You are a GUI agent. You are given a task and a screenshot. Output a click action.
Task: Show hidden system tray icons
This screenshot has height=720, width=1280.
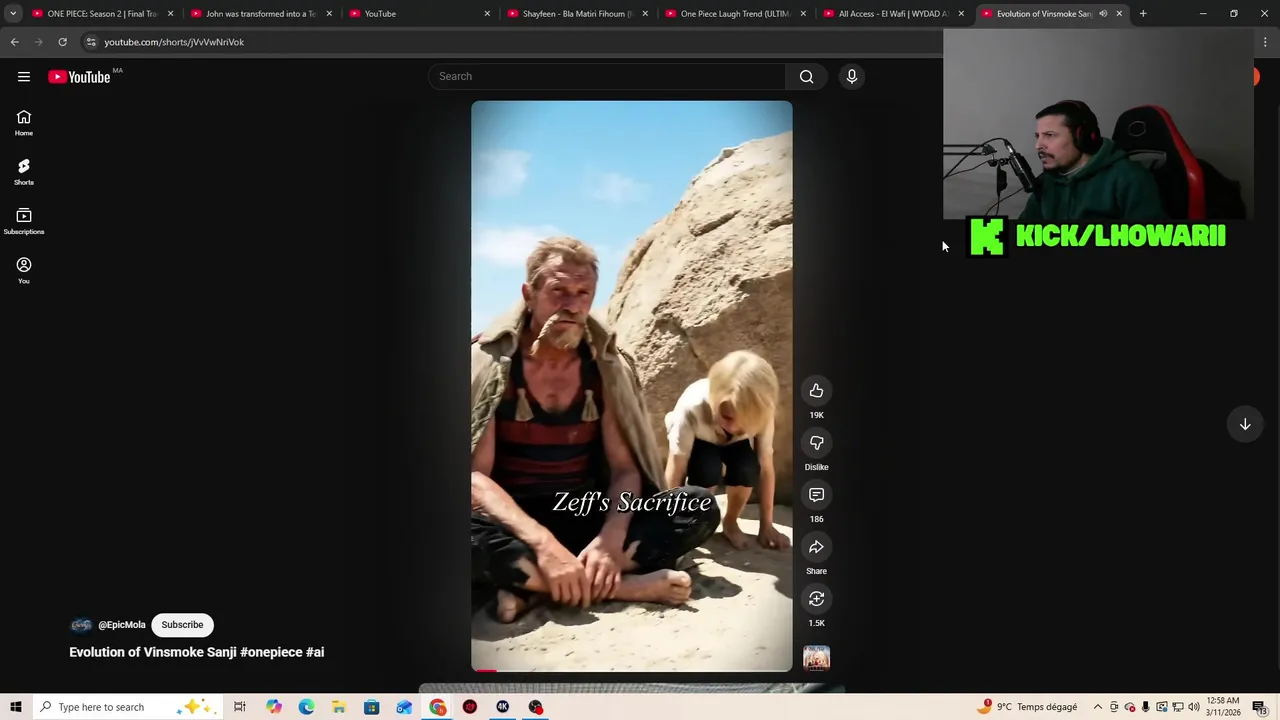coord(1097,707)
